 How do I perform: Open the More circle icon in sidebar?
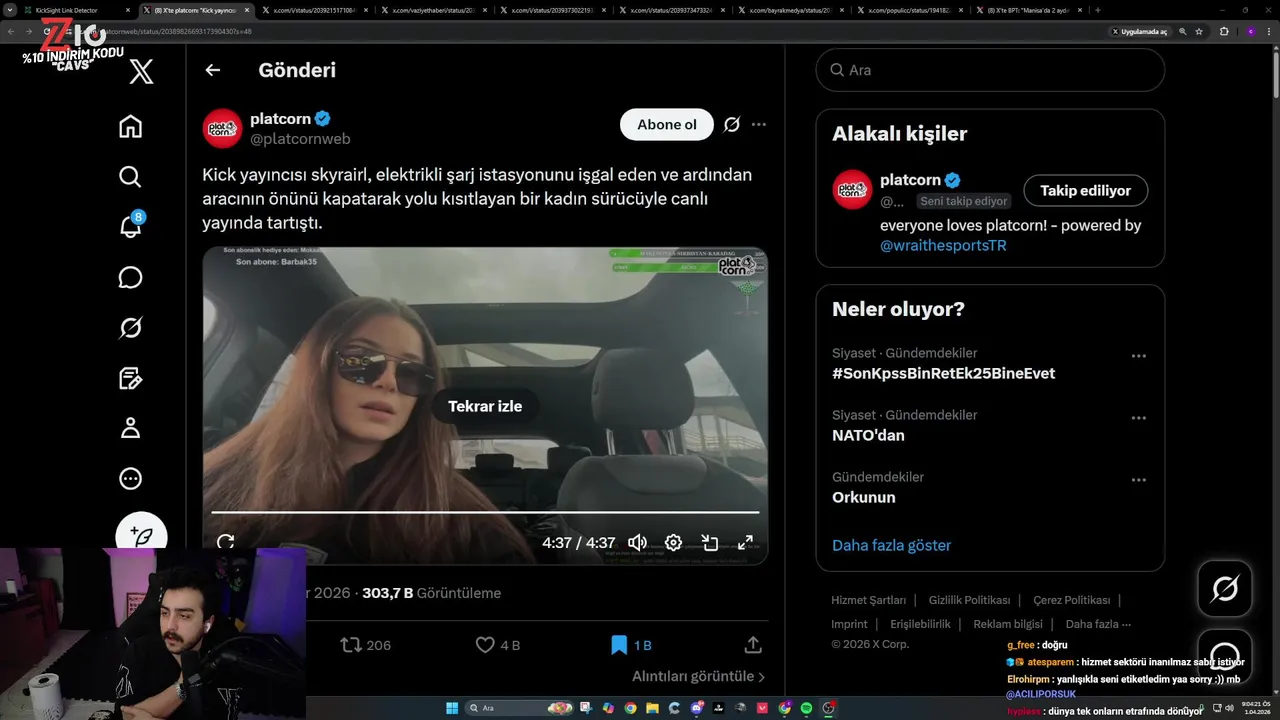[130, 479]
